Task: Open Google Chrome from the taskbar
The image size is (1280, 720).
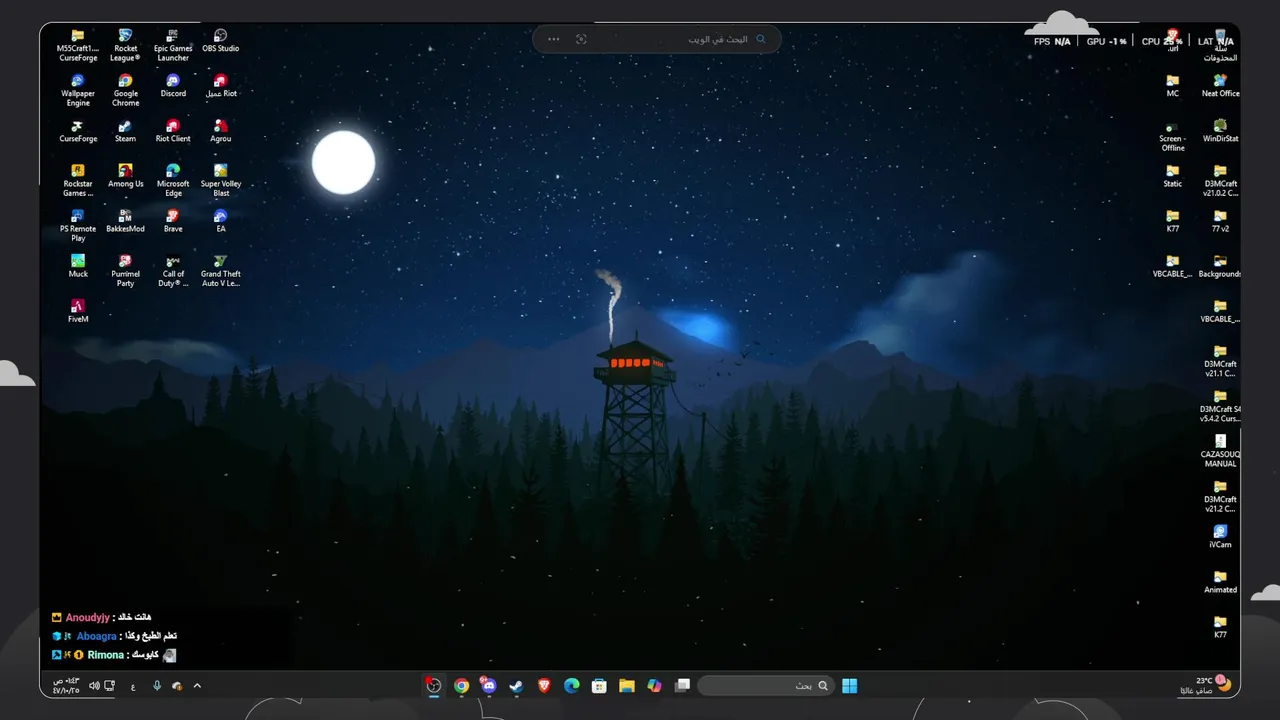Action: [x=461, y=686]
